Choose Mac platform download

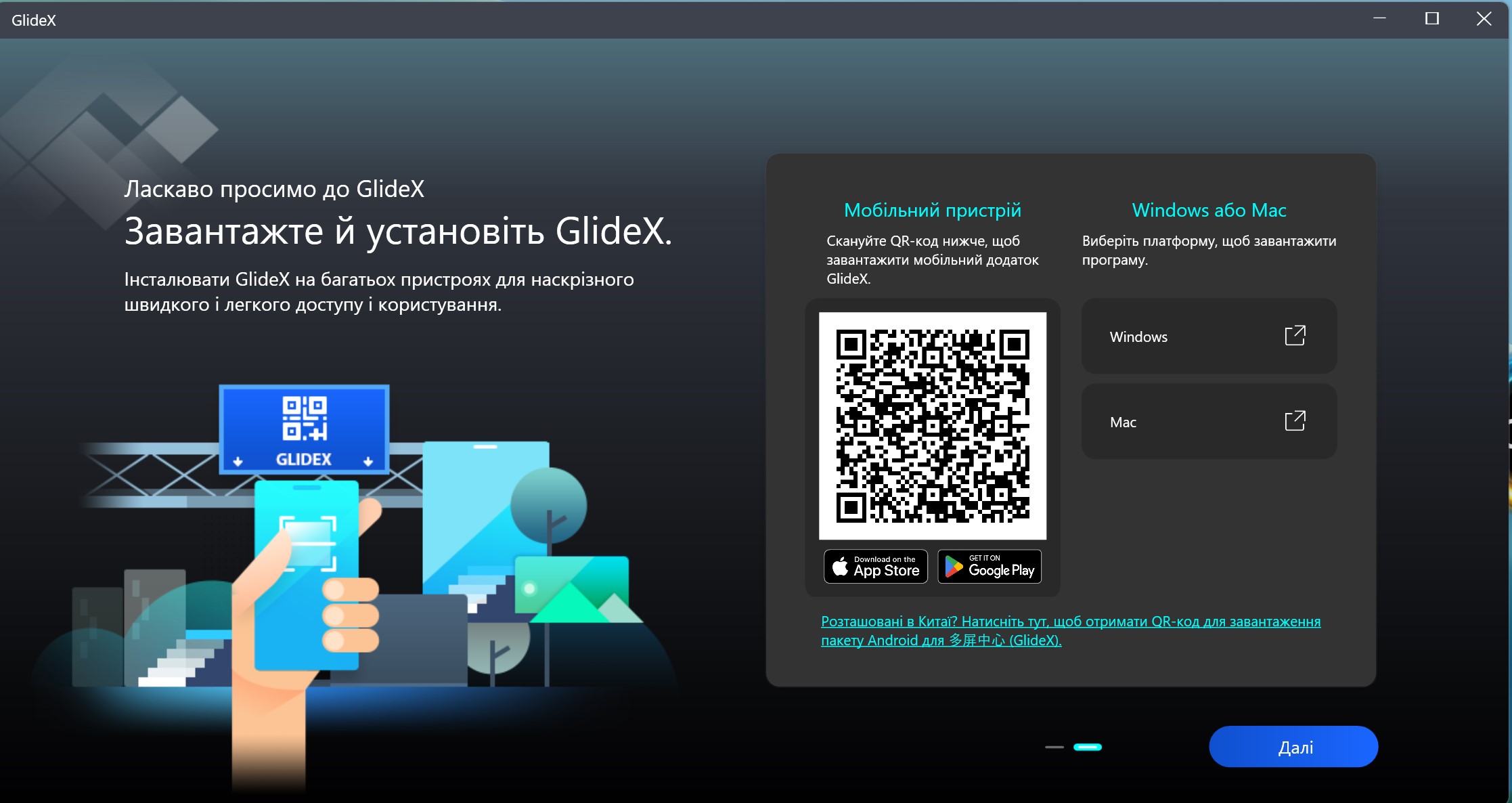tap(1209, 422)
